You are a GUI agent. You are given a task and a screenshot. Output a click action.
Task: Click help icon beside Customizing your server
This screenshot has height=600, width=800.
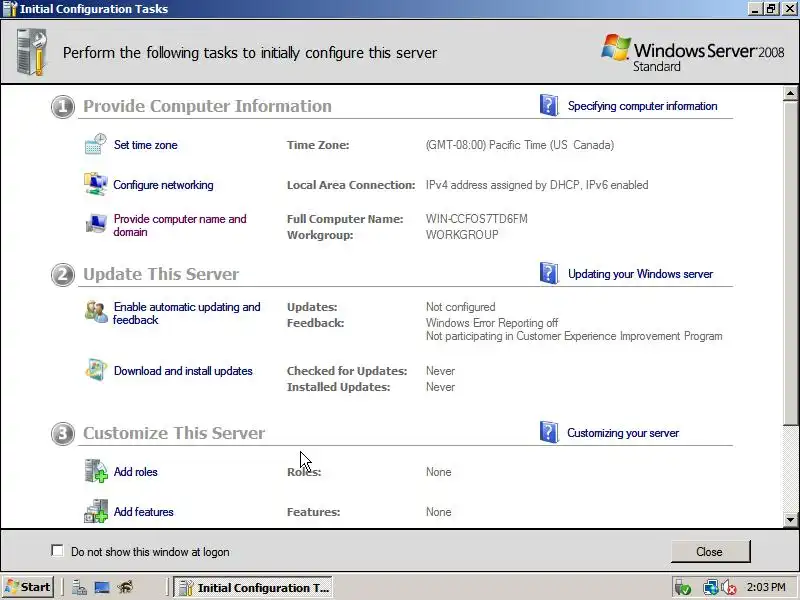click(x=549, y=432)
